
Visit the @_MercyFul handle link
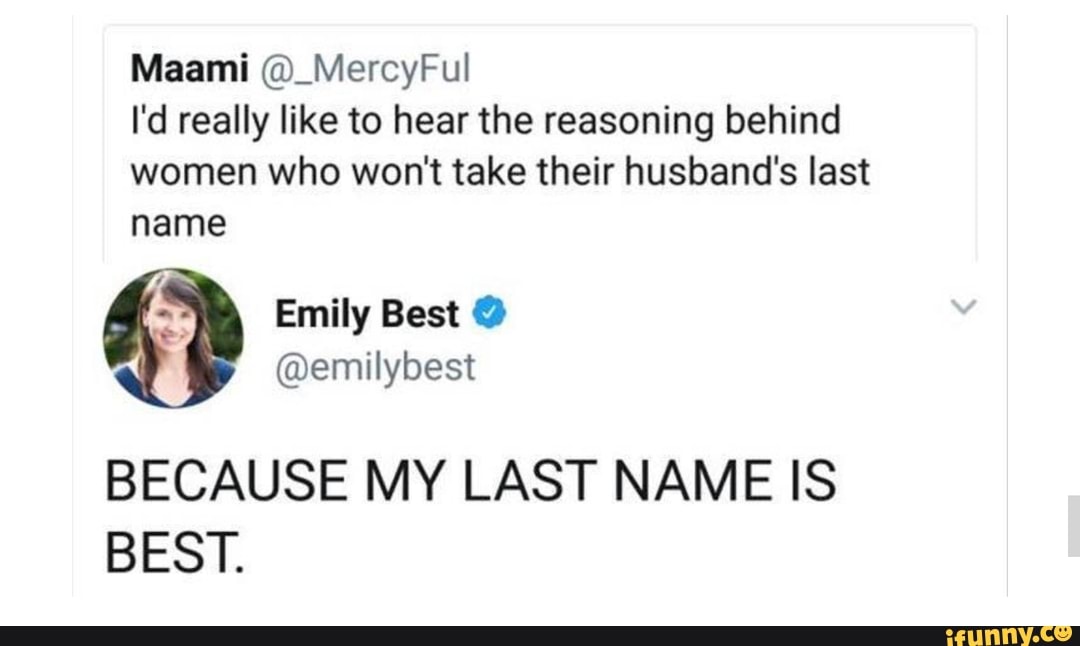(362, 69)
